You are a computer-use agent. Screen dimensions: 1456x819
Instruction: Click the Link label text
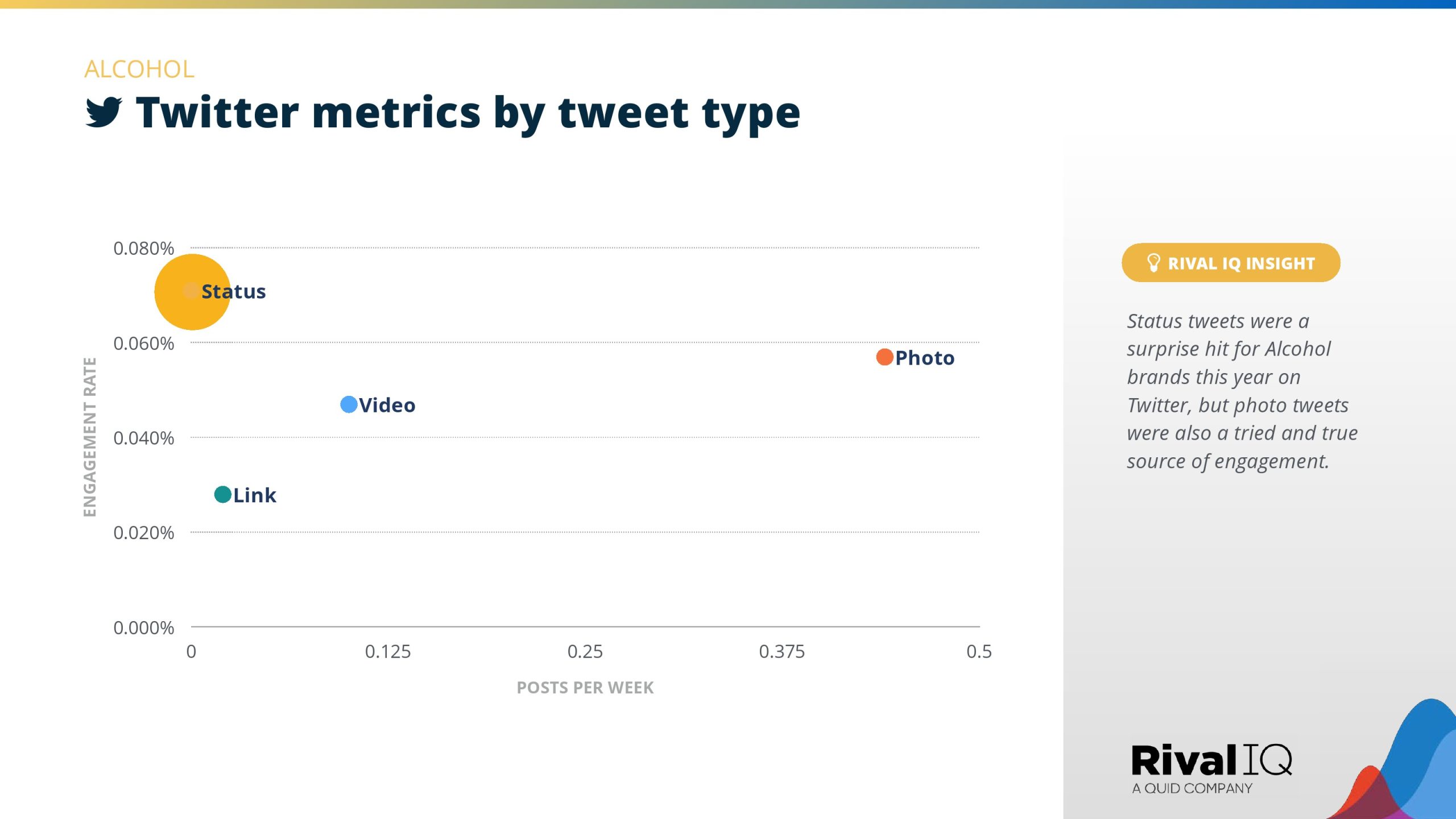(x=255, y=495)
